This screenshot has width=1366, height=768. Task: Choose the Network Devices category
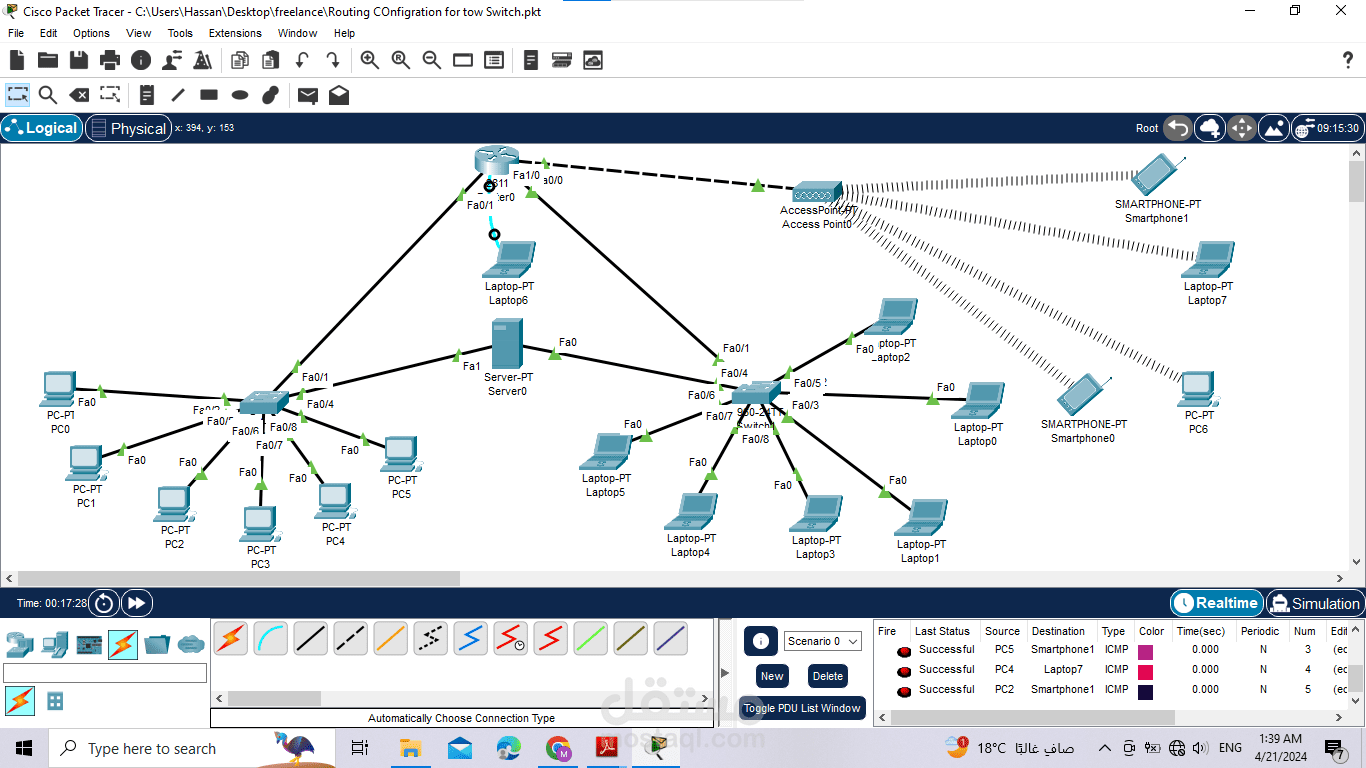coord(20,645)
